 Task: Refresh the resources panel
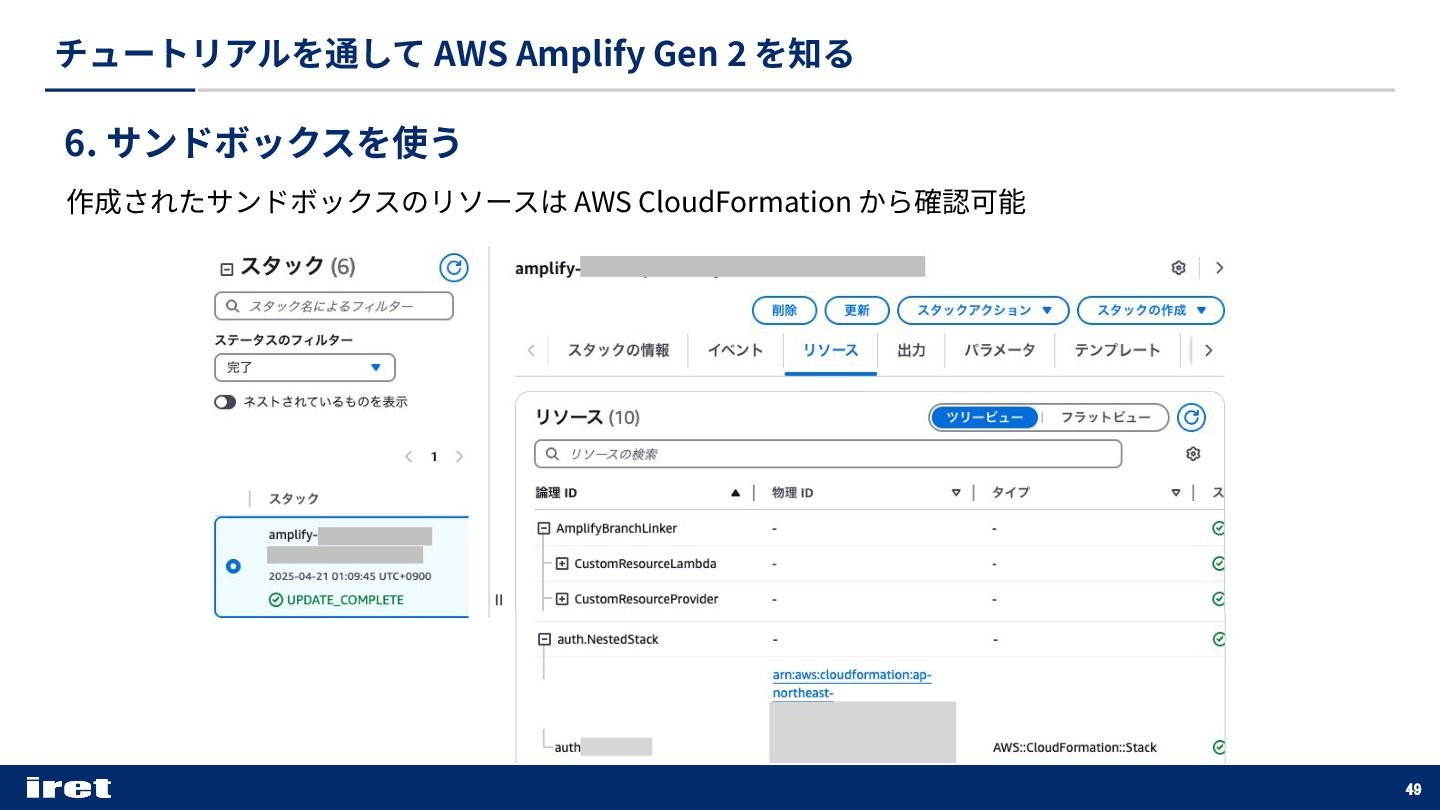pos(1190,417)
